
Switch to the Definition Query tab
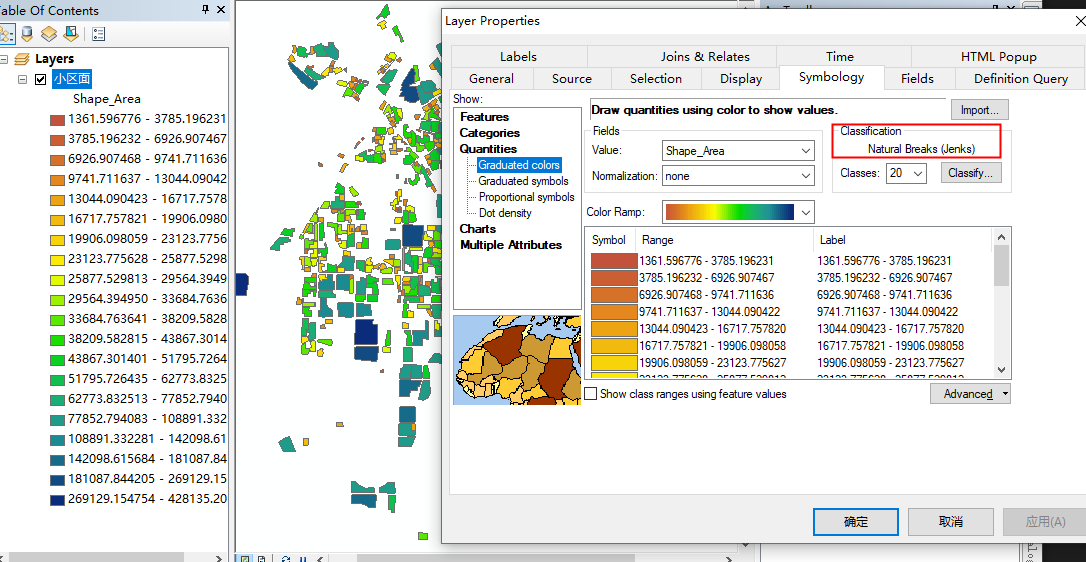(1021, 78)
